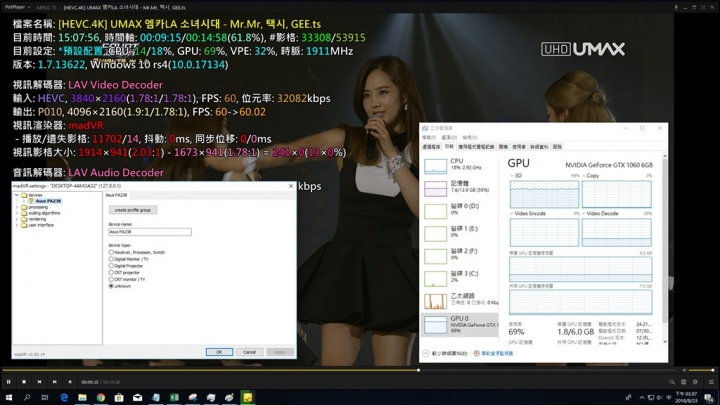Screen dimensions: 720x405
Task: Collapse the devices folder in madVR tree
Action: click(x=17, y=195)
